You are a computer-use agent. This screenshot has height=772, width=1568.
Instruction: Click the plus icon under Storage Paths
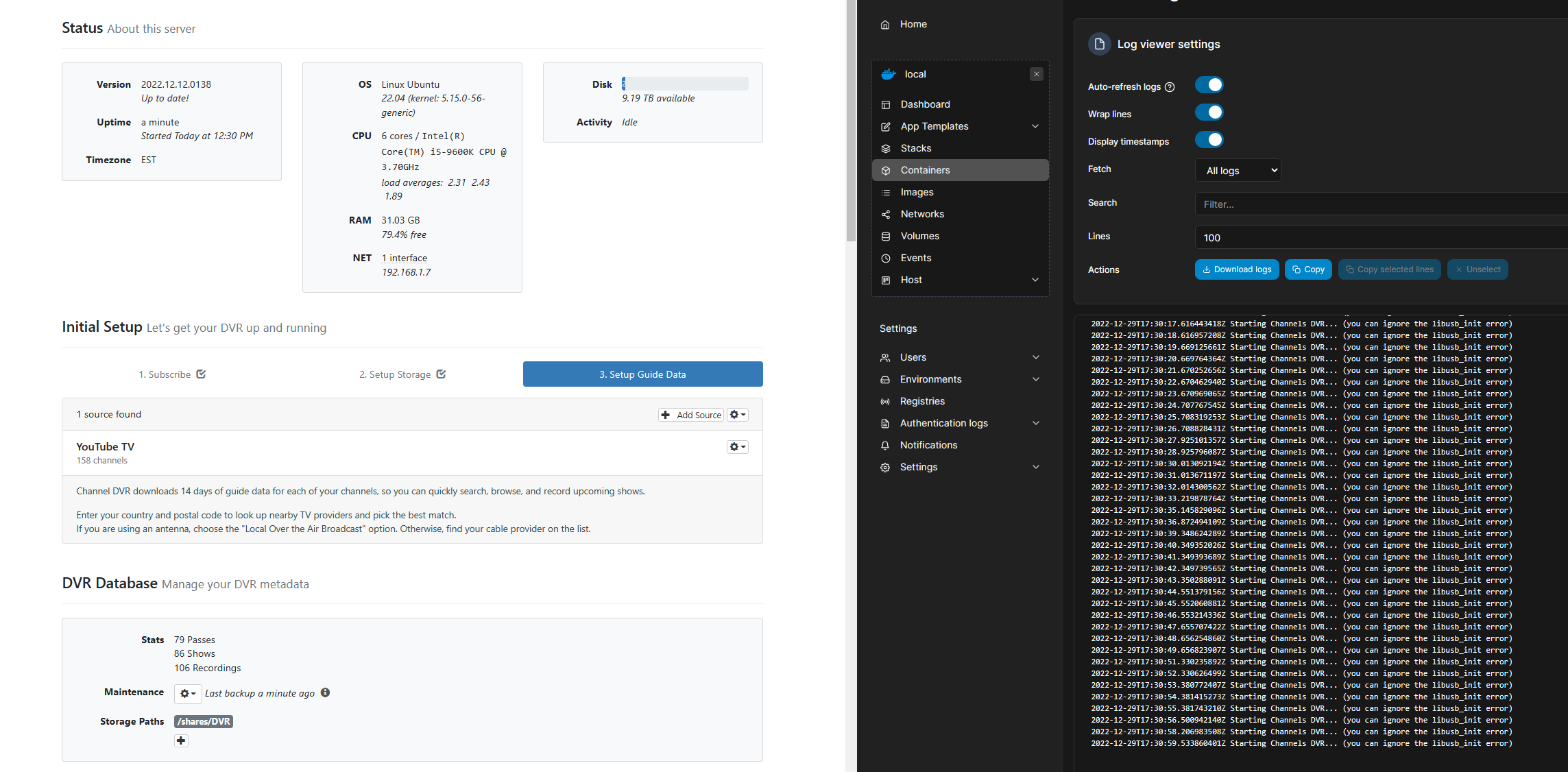click(x=181, y=740)
